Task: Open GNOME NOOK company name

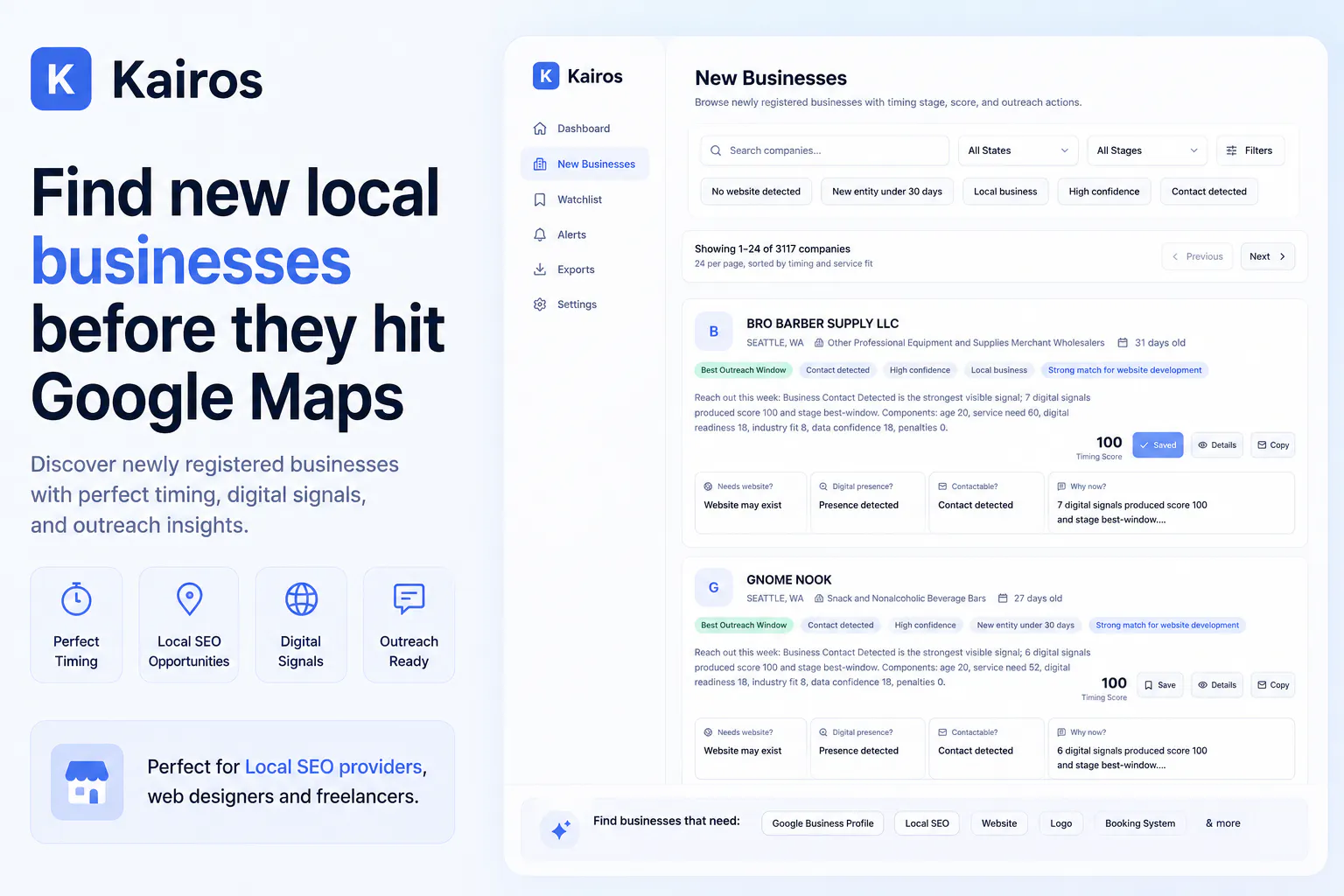Action: pos(789,580)
